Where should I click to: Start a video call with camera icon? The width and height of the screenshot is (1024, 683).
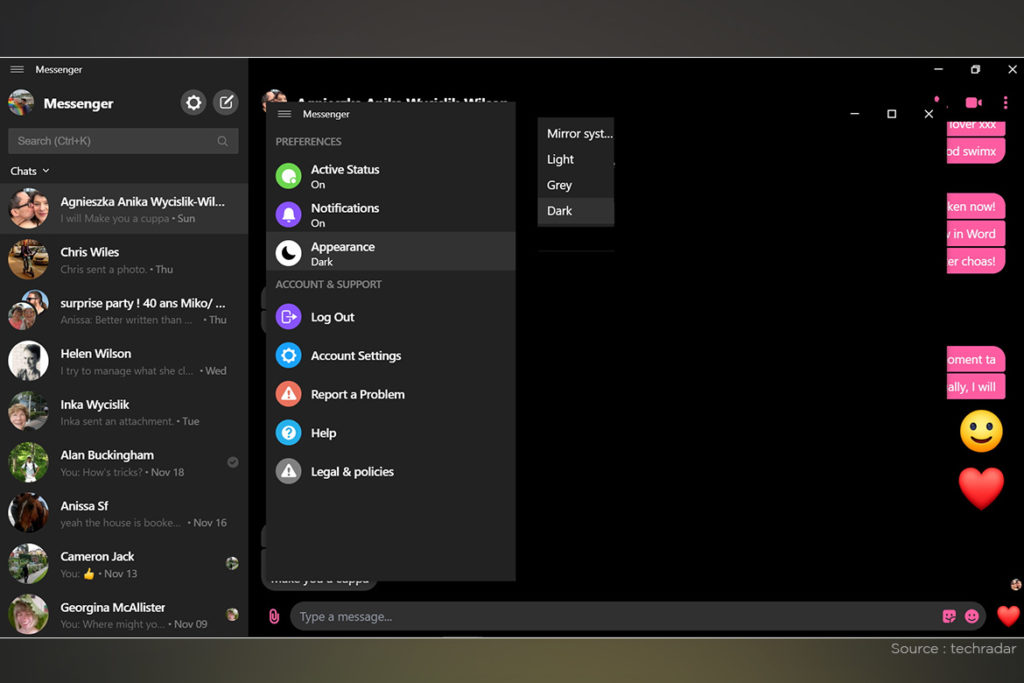(x=973, y=103)
